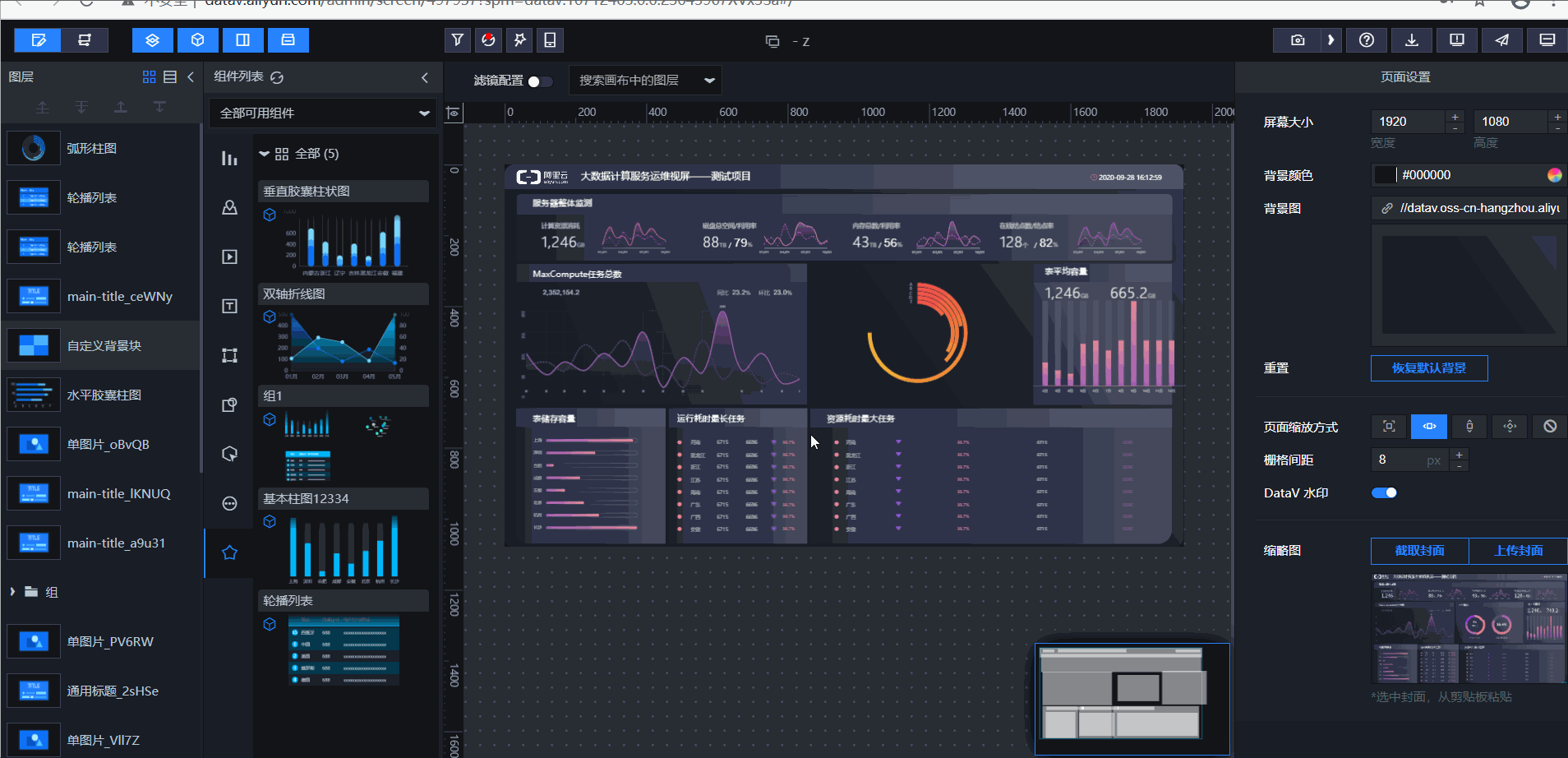Image resolution: width=1568 pixels, height=758 pixels.
Task: Add the 双轴折线图 component
Action: [344, 333]
